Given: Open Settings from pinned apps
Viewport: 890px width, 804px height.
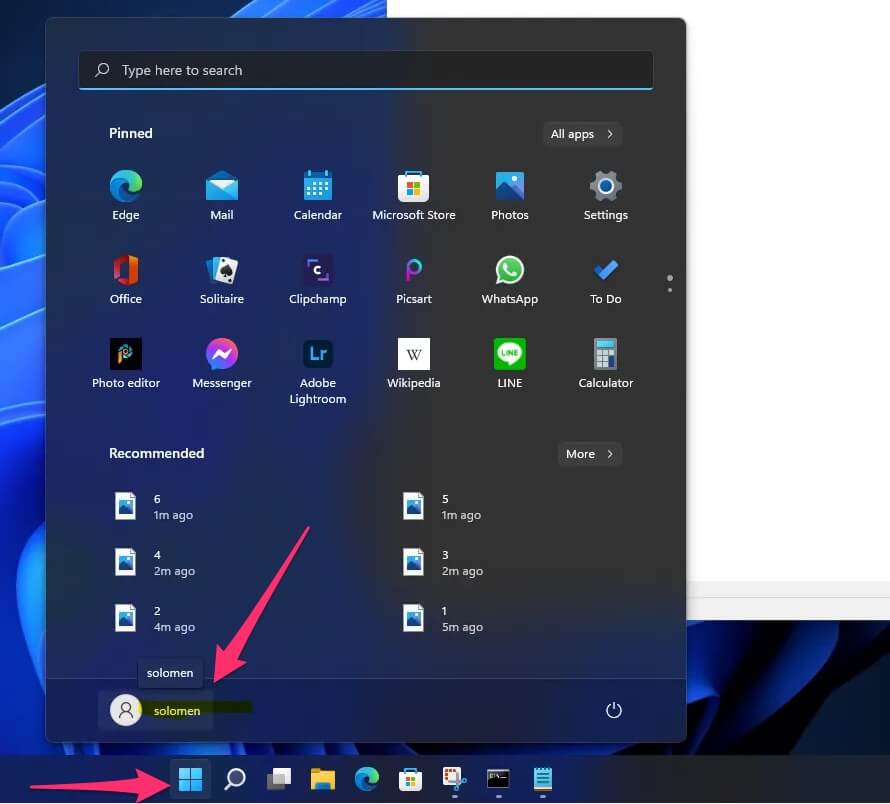Looking at the screenshot, I should (x=605, y=195).
